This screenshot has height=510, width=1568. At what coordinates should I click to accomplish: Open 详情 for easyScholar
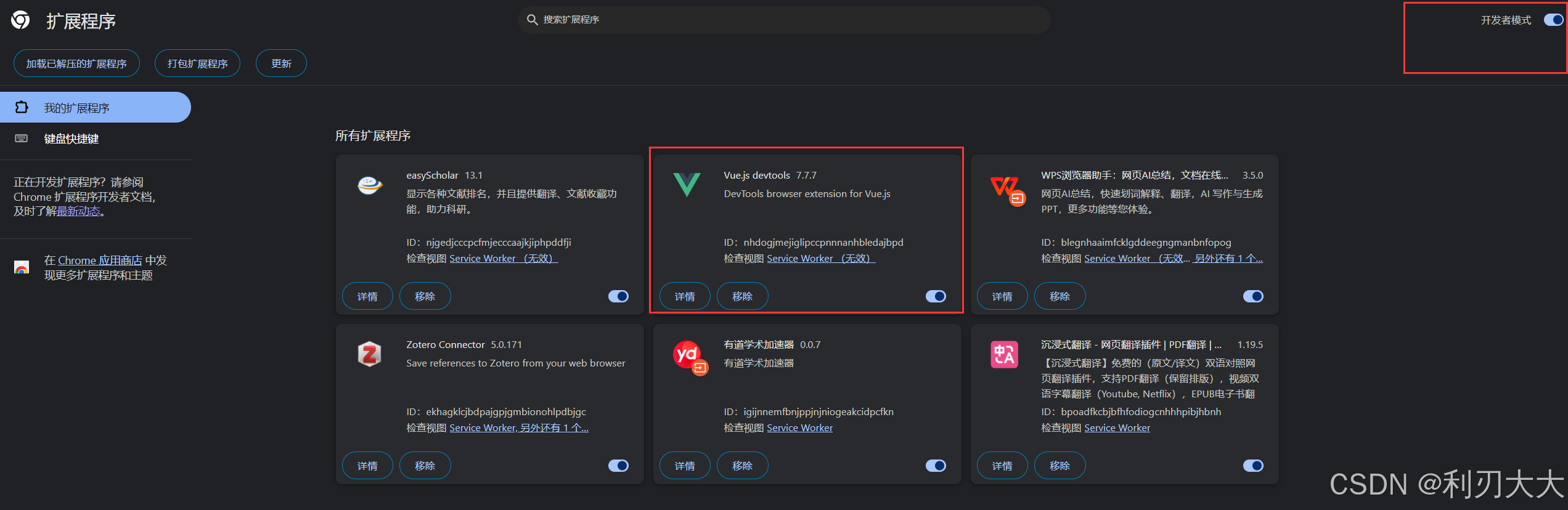[367, 296]
